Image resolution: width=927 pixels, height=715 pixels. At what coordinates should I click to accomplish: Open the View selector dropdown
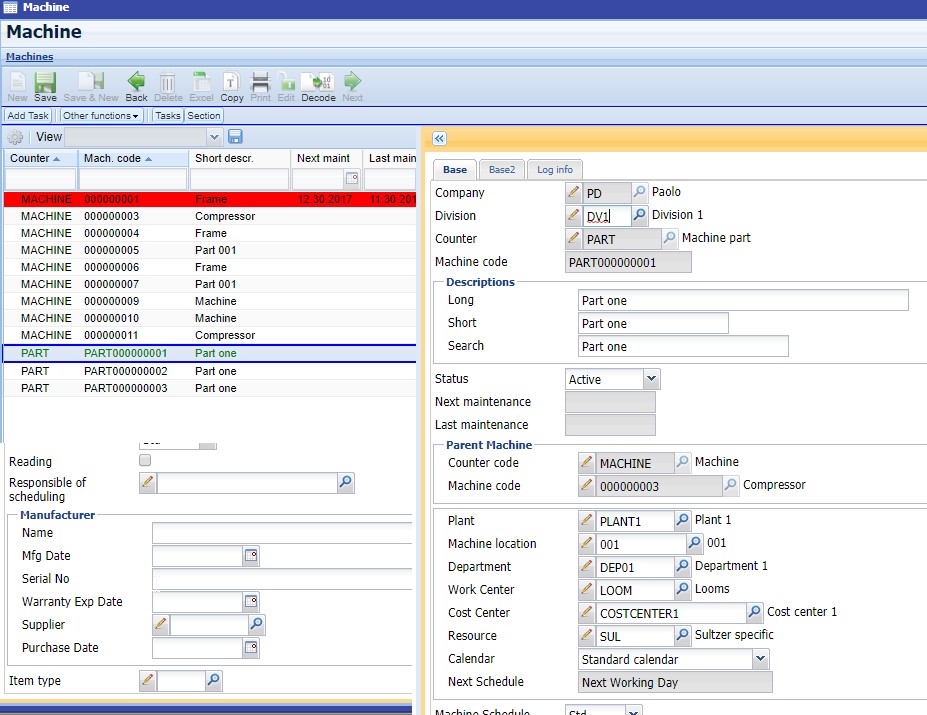coord(214,137)
